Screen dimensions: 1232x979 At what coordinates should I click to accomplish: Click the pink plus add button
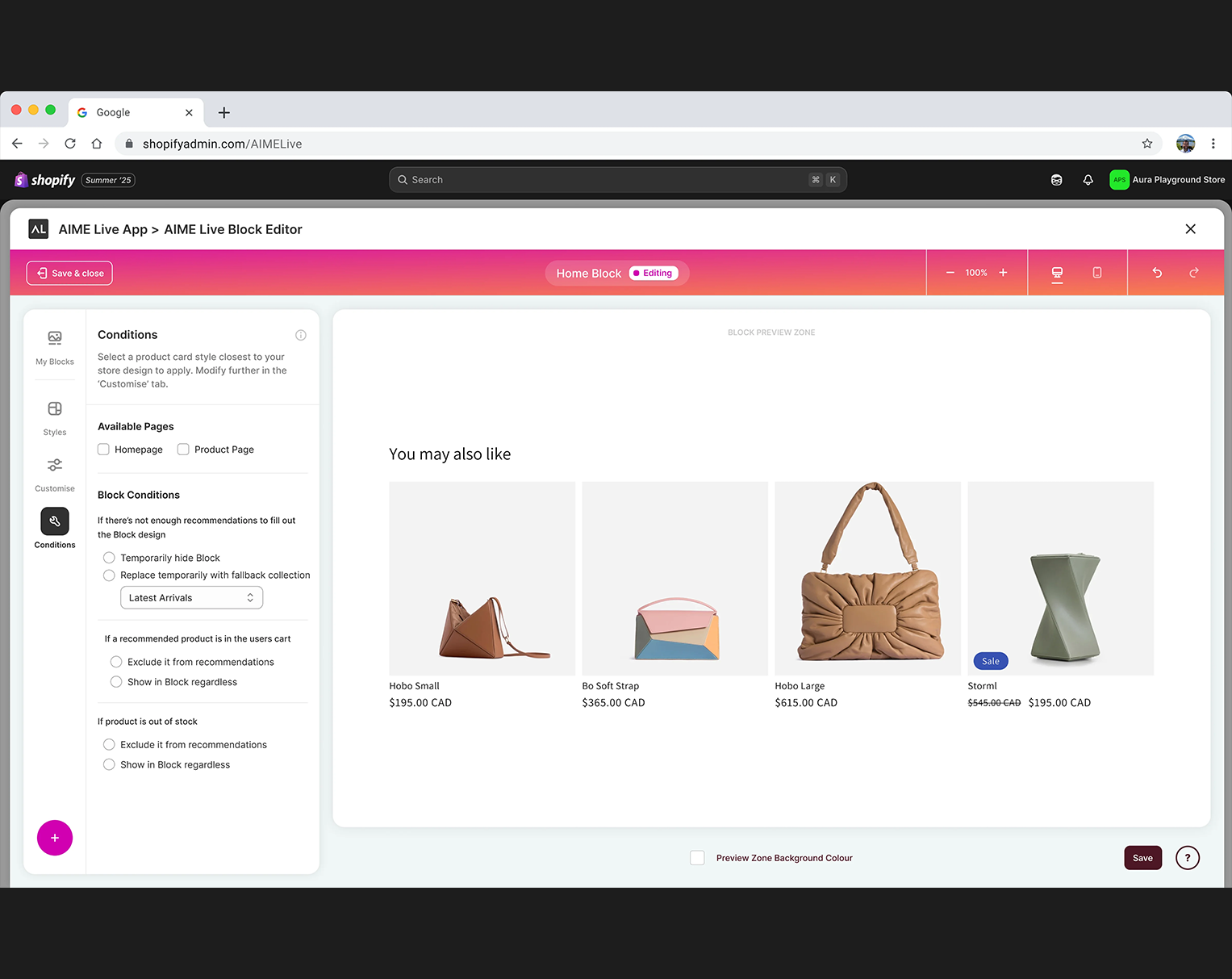tap(55, 838)
